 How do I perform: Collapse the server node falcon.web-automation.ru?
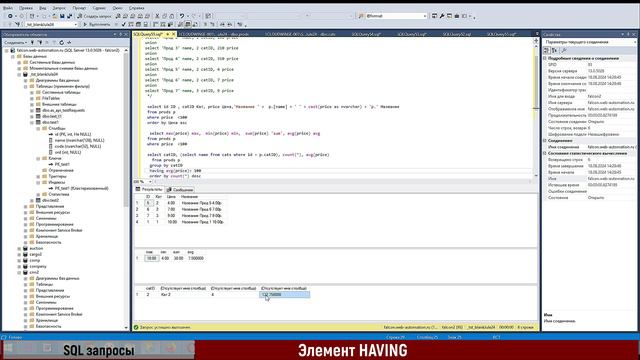click(x=7, y=50)
